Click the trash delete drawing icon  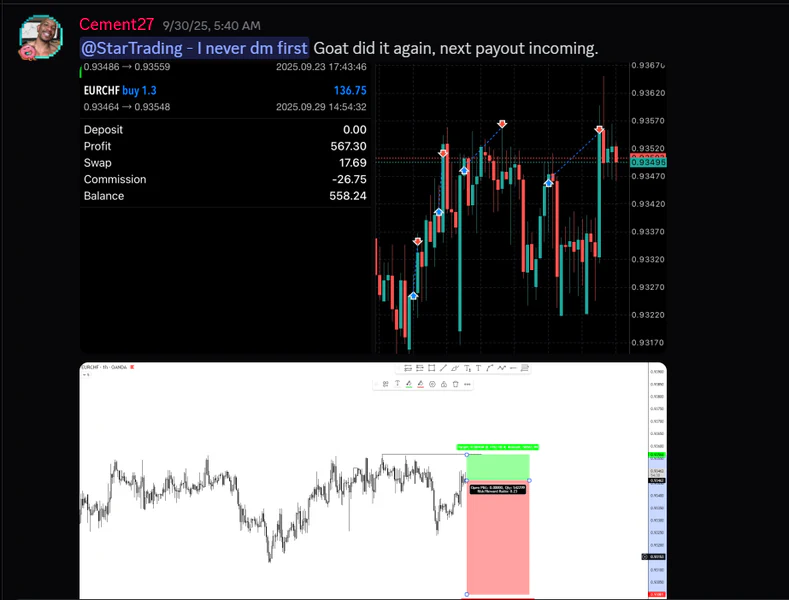455,384
